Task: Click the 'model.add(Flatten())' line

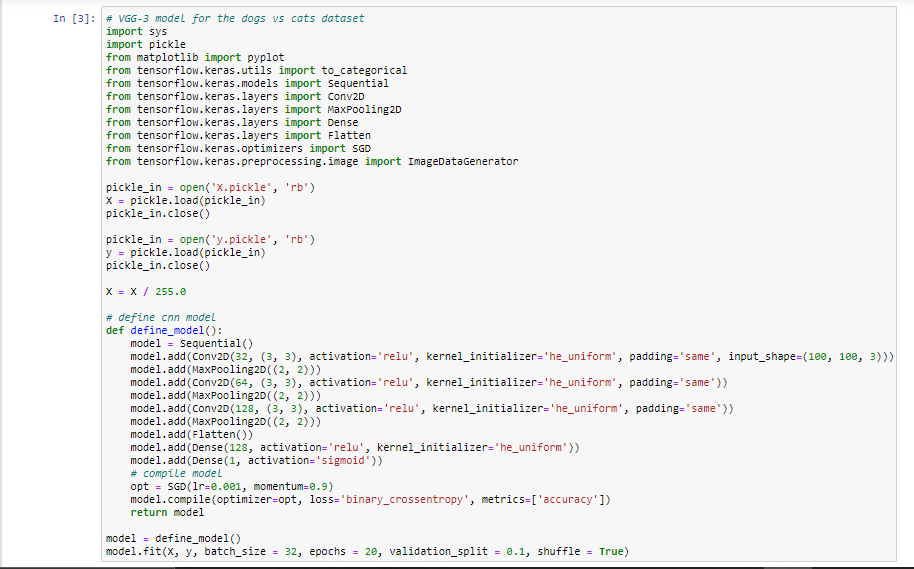Action: point(192,434)
